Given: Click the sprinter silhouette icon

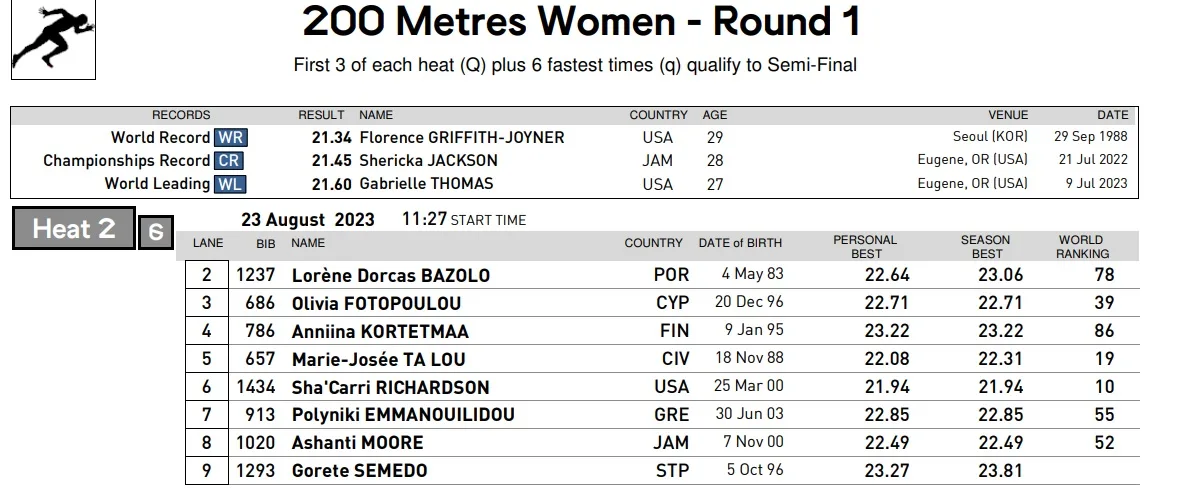Looking at the screenshot, I should [53, 38].
